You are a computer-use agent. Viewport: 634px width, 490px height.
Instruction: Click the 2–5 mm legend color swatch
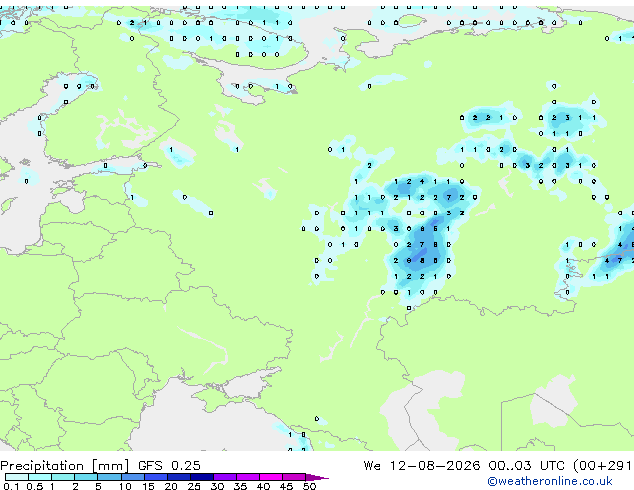tap(86, 477)
